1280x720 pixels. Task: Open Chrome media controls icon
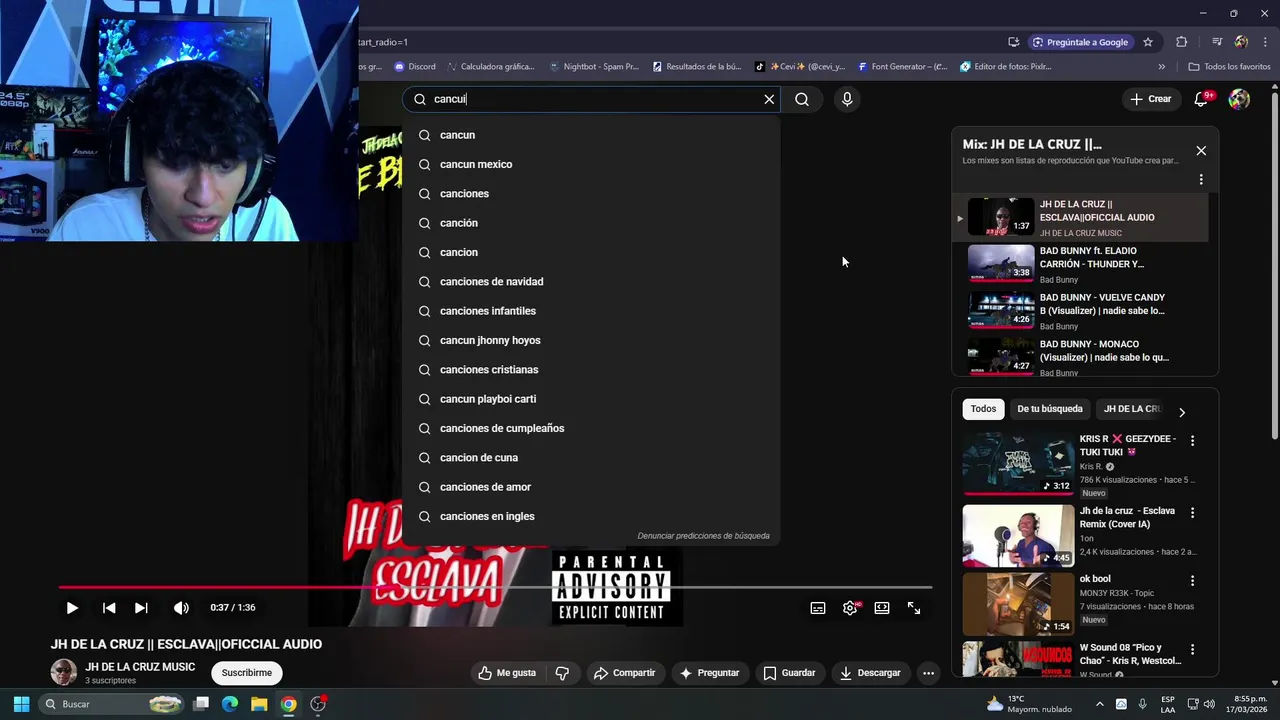click(x=1217, y=42)
